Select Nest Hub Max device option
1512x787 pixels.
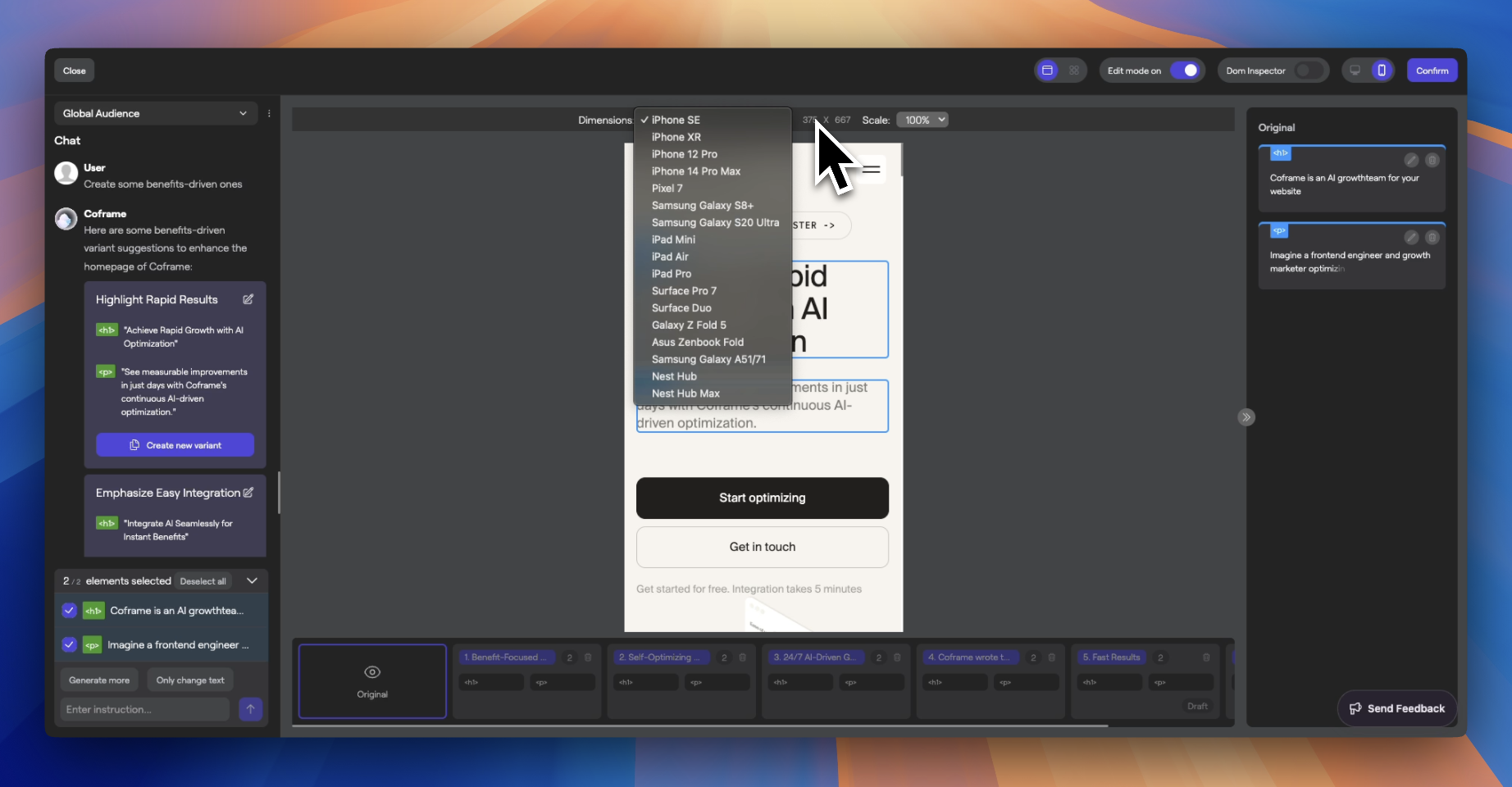point(712,393)
